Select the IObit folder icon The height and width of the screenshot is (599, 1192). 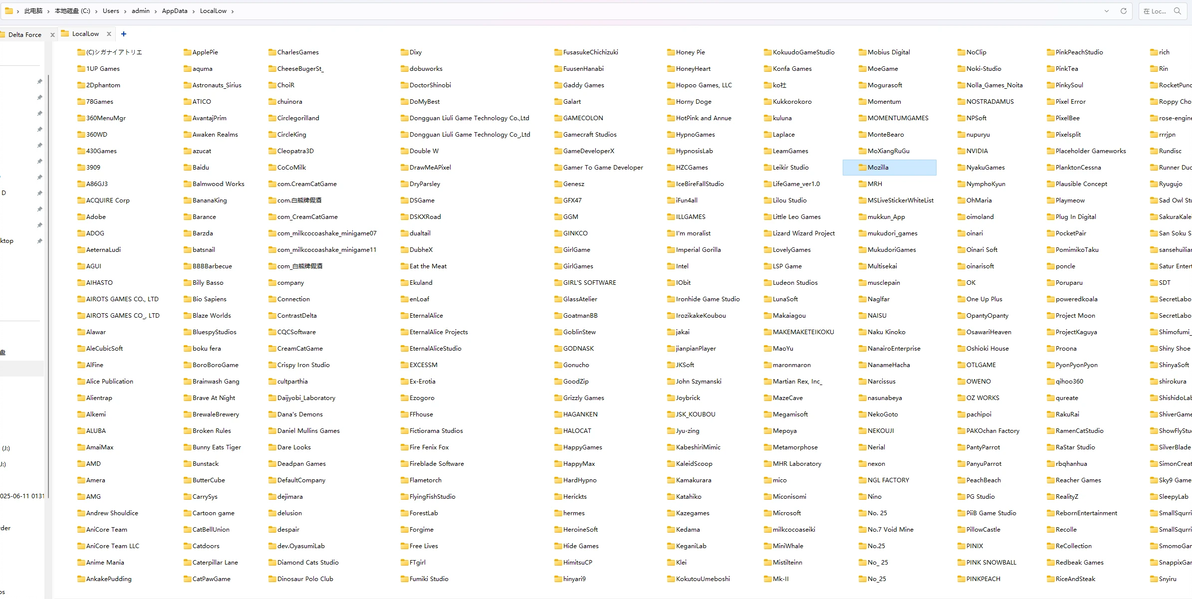pyautogui.click(x=670, y=283)
